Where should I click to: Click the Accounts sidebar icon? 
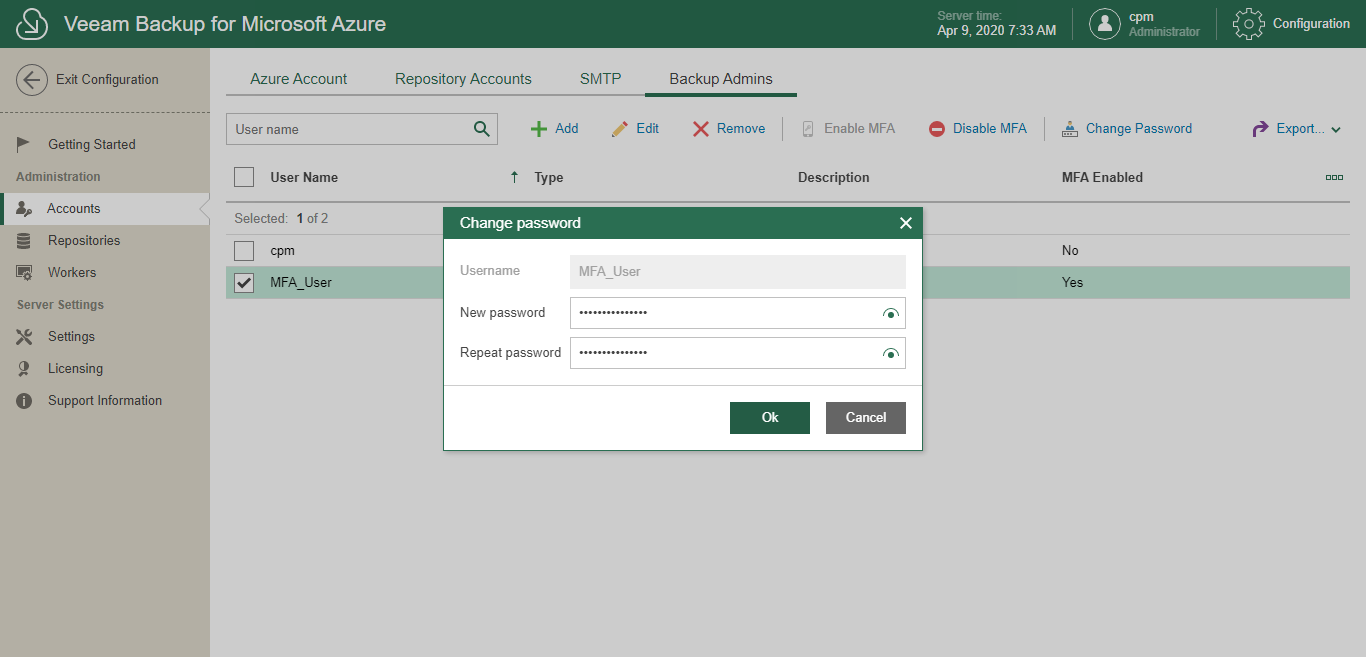(x=25, y=208)
